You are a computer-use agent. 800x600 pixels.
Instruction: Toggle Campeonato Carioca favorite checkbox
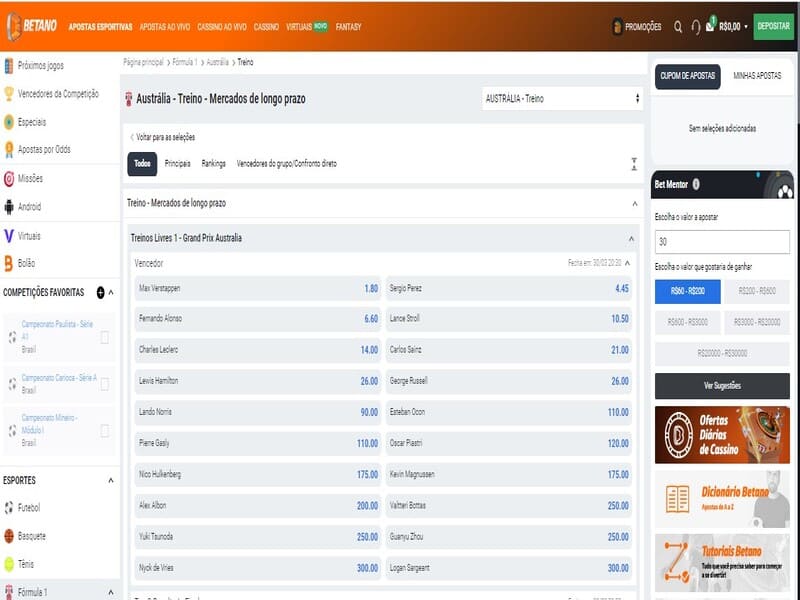pos(105,384)
